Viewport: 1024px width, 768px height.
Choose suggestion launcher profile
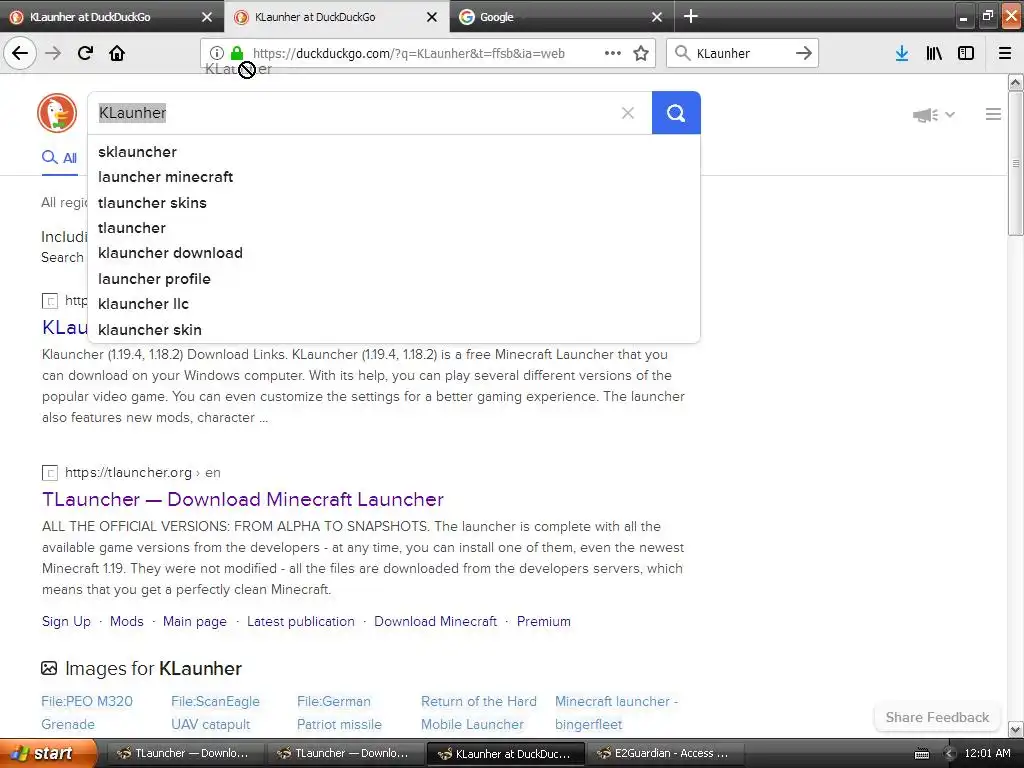point(394,279)
